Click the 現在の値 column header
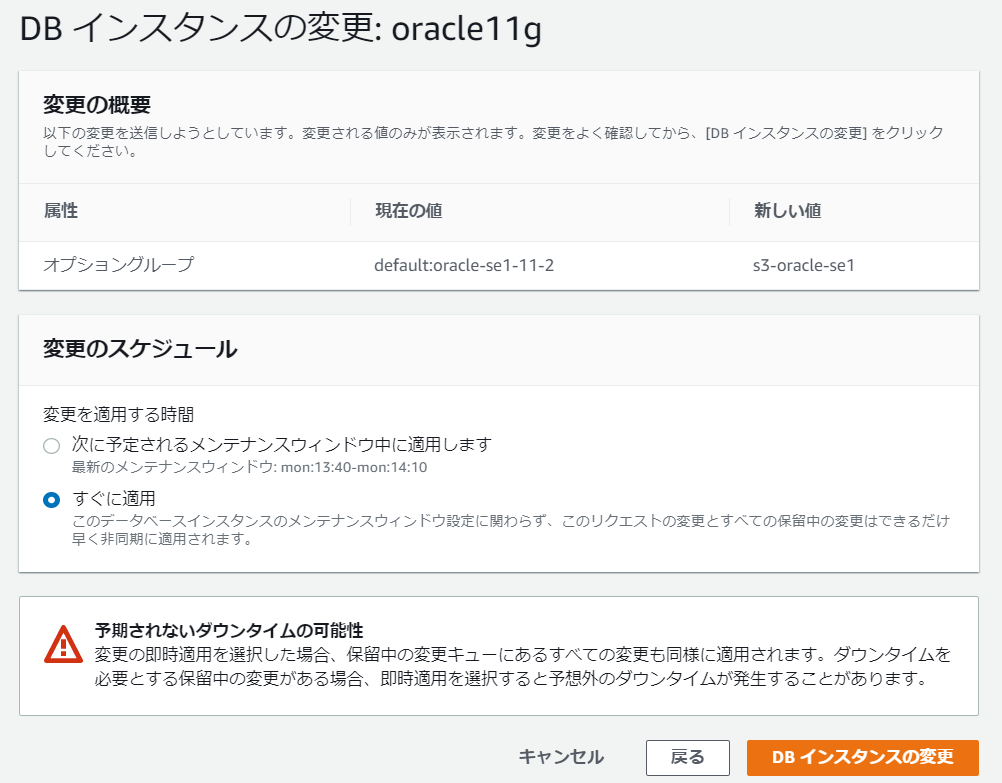Screen dimensions: 1002x783 pyautogui.click(x=408, y=211)
